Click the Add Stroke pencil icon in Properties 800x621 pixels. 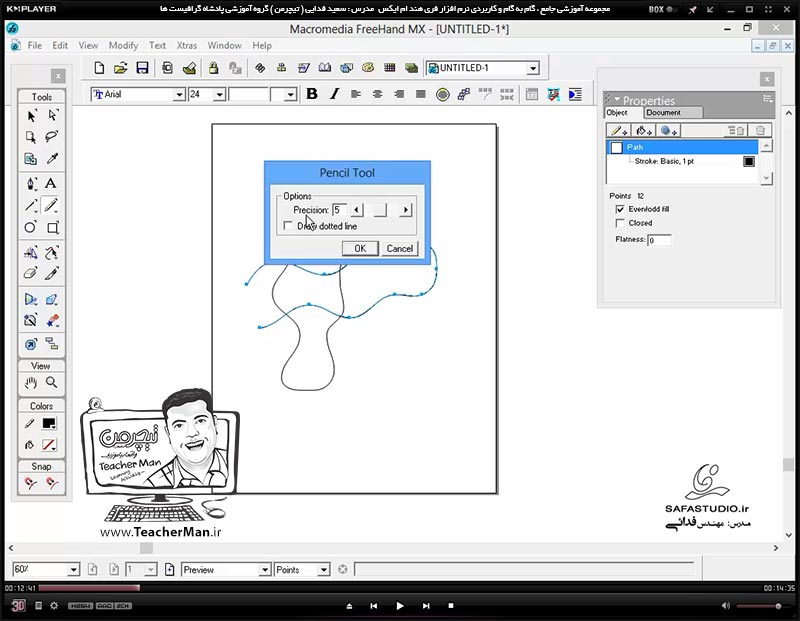(619, 131)
